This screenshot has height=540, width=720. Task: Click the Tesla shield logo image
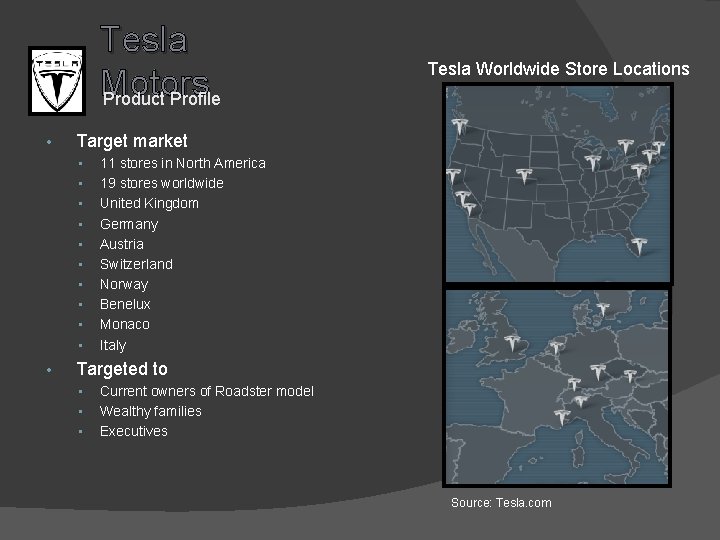pyautogui.click(x=57, y=81)
